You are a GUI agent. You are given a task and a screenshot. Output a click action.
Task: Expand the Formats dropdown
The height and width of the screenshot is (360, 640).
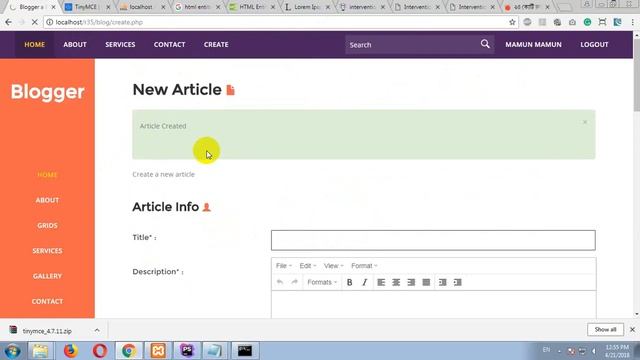pyautogui.click(x=322, y=282)
